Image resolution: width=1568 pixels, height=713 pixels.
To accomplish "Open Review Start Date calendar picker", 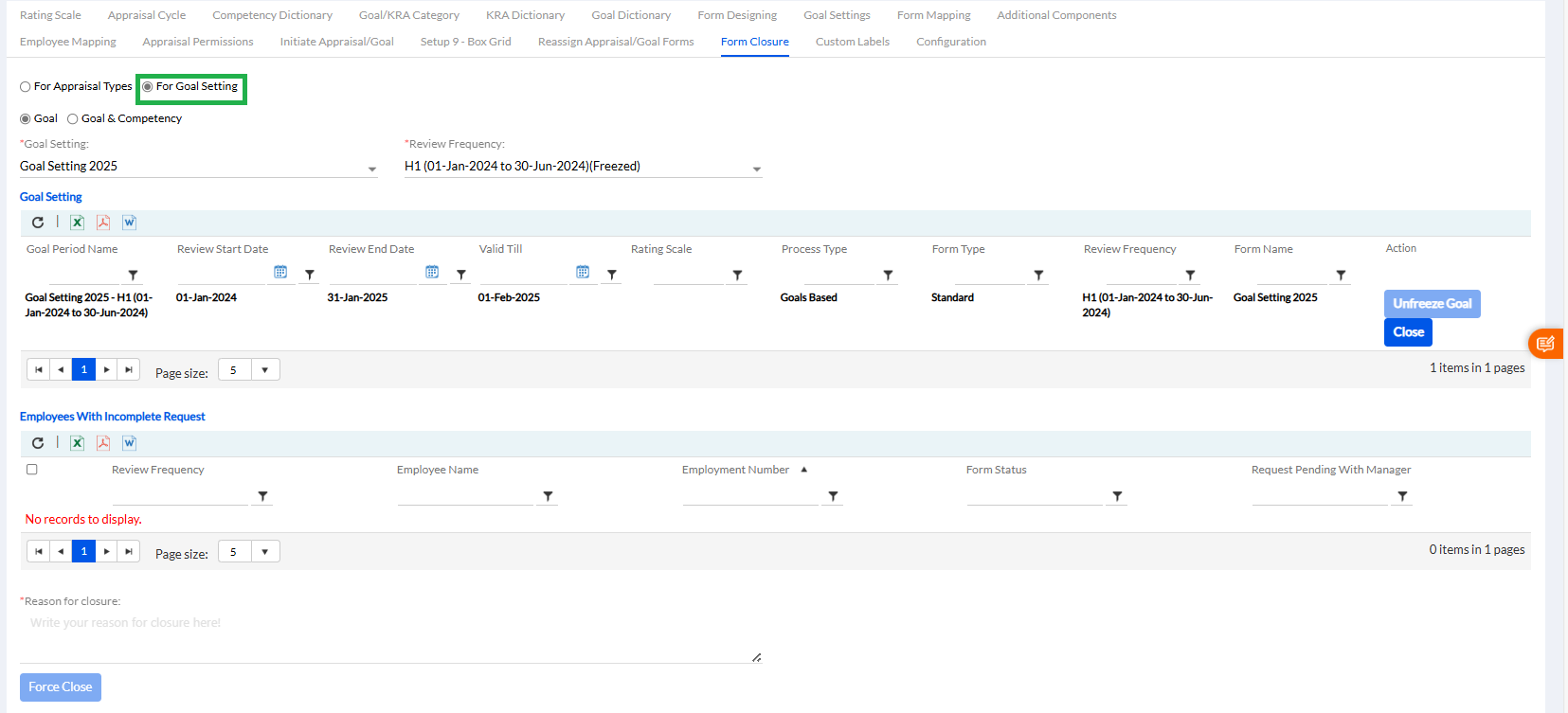I will click(280, 273).
